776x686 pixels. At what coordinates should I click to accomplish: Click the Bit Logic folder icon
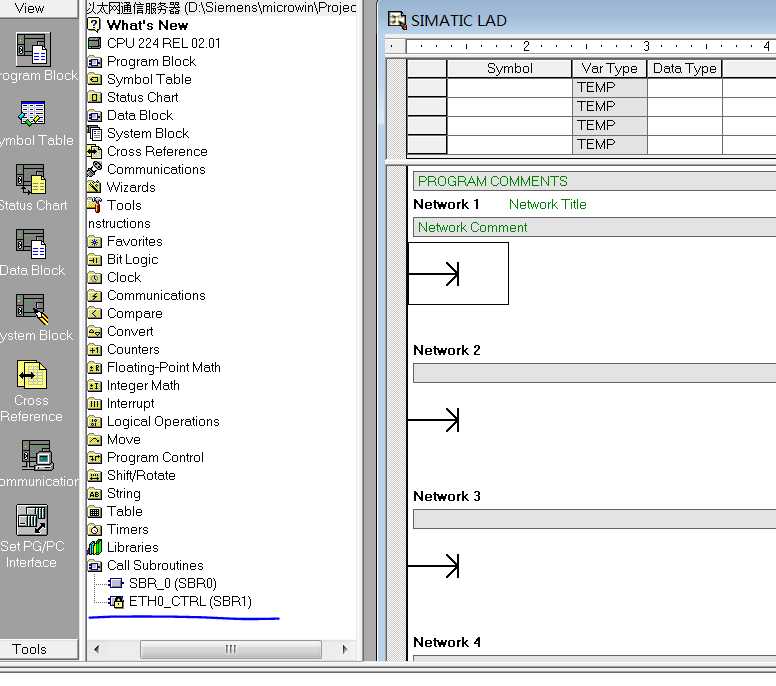click(x=94, y=259)
